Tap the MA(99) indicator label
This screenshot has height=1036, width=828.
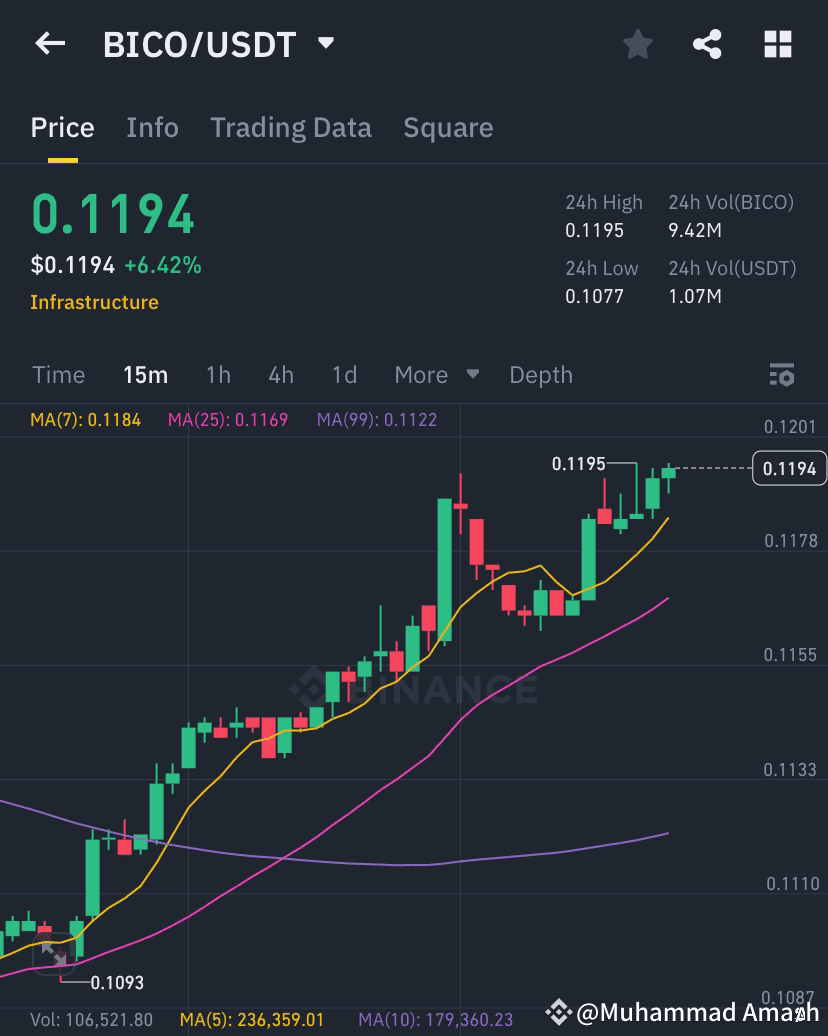(x=376, y=420)
